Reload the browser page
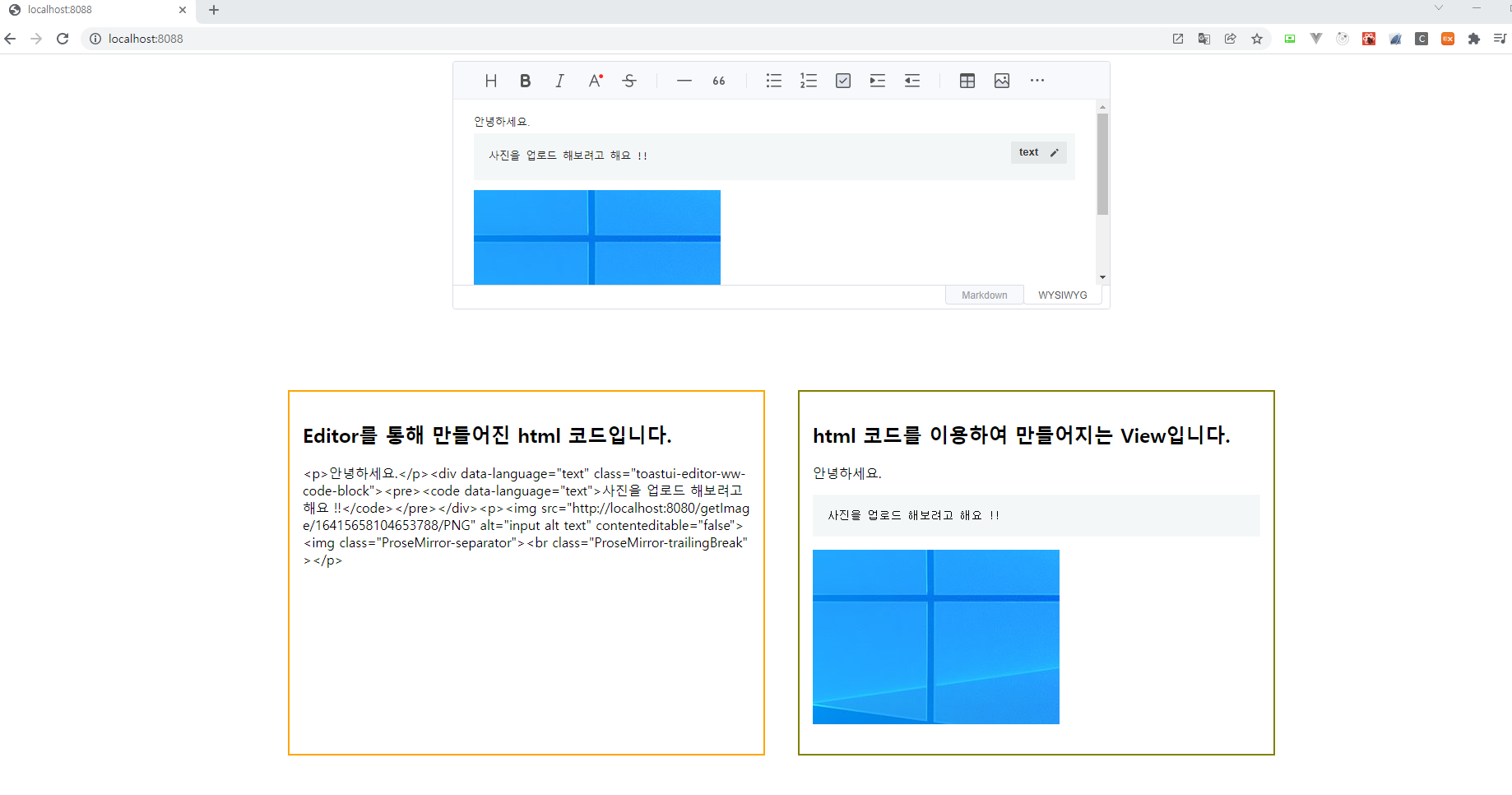This screenshot has height=795, width=1512. point(63,39)
